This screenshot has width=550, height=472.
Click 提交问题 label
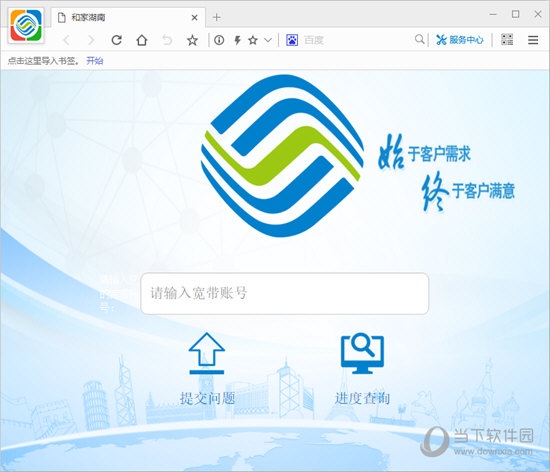[207, 398]
